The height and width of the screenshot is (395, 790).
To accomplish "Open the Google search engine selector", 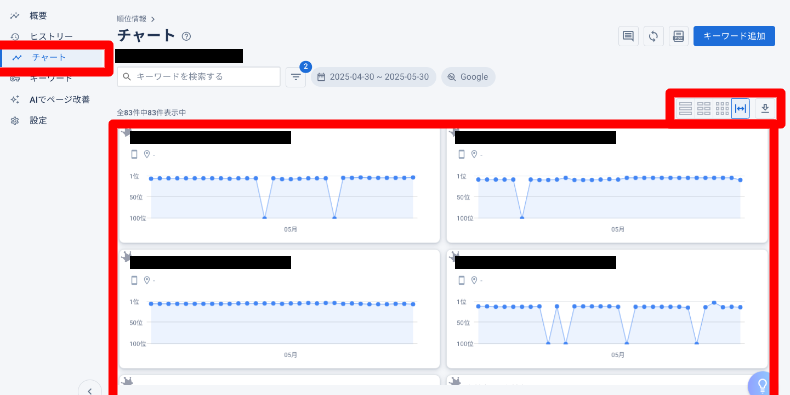I will [x=468, y=77].
